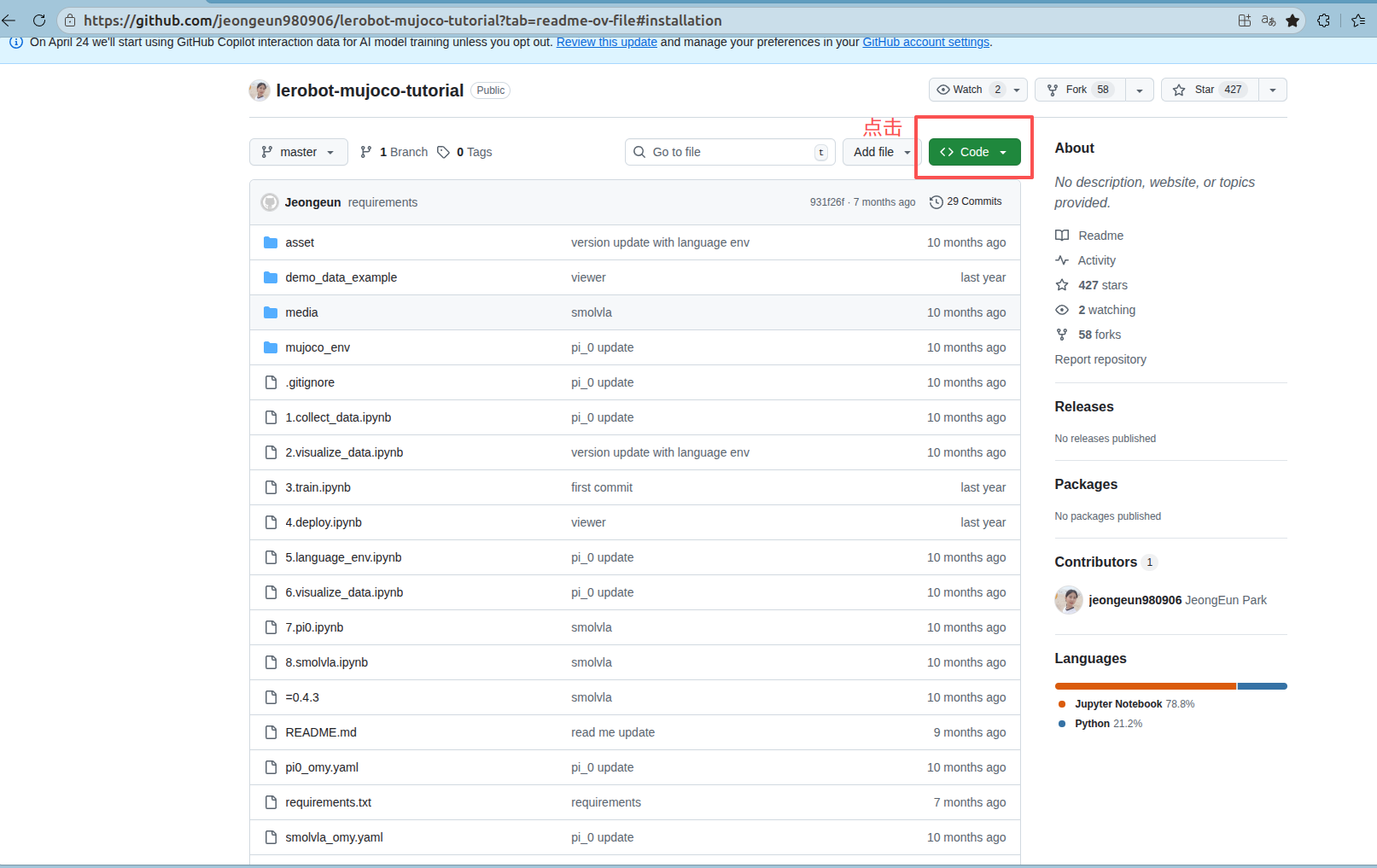Open the 1.collect_data.ipynb file
The width and height of the screenshot is (1377, 868).
tap(338, 417)
